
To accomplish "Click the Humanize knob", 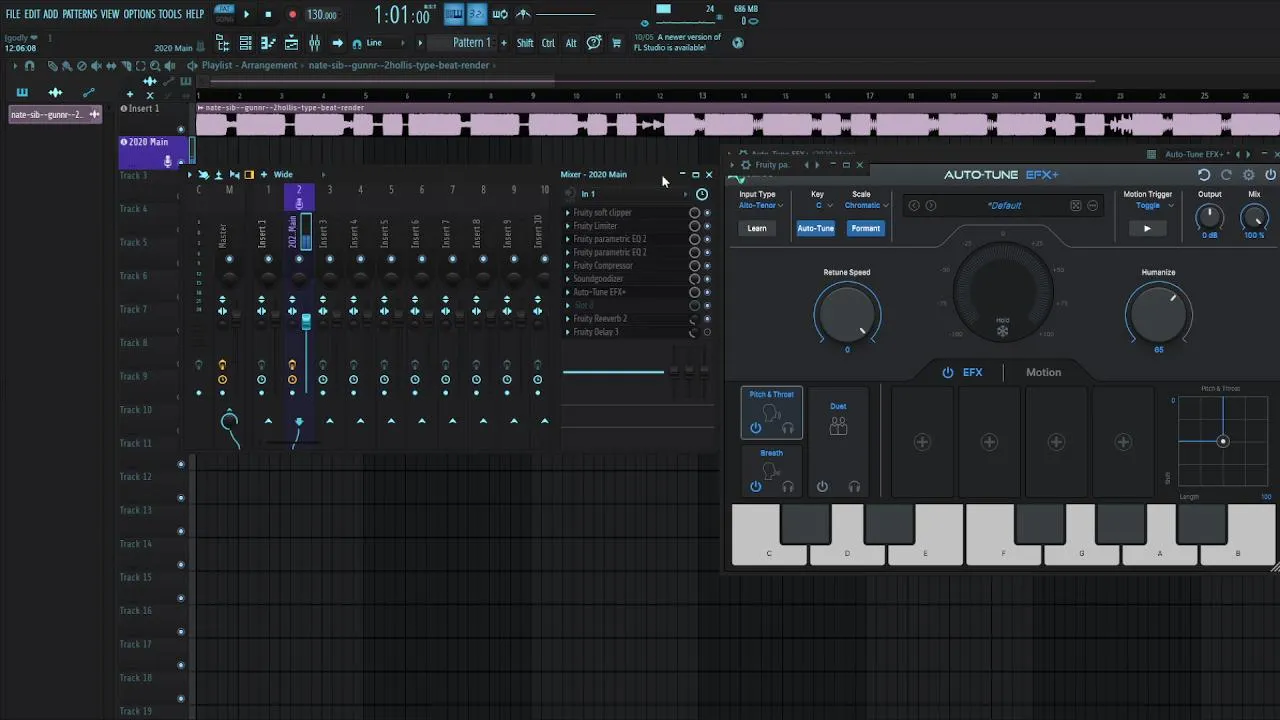I will [x=1158, y=313].
